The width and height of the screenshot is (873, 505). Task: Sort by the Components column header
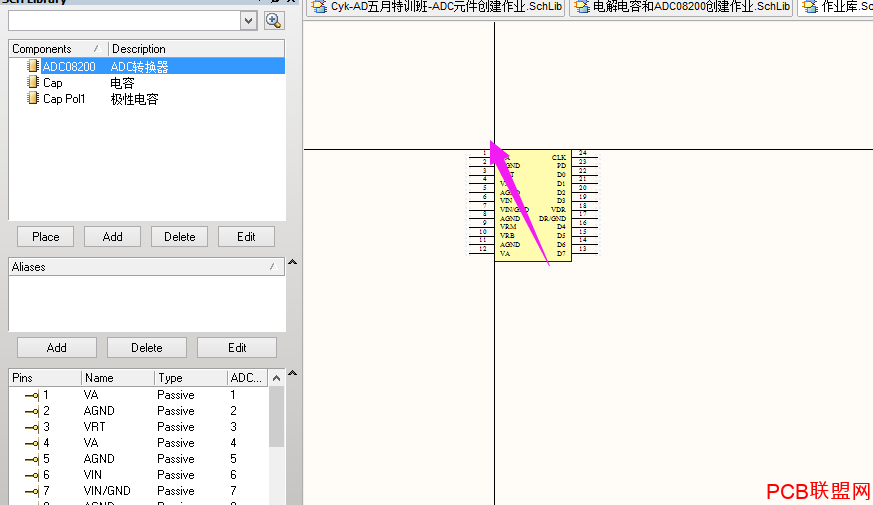58,49
